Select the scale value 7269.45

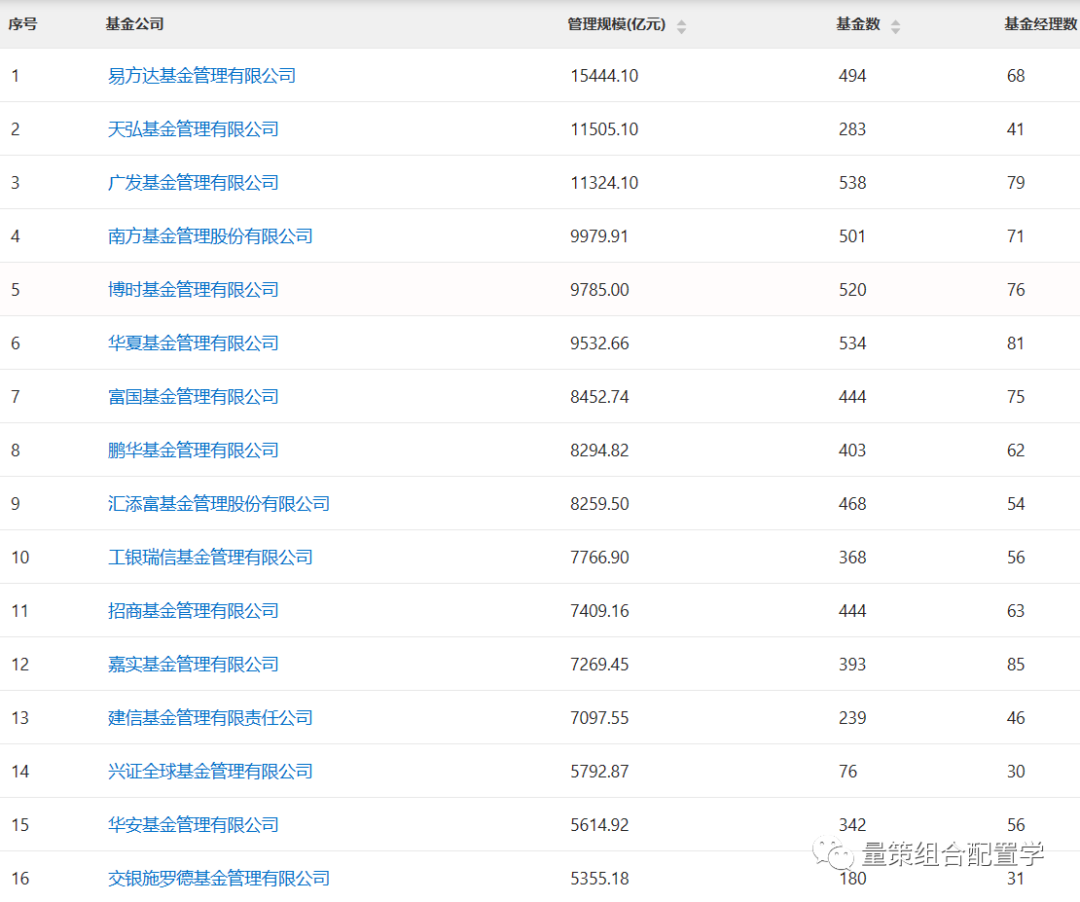pyautogui.click(x=599, y=664)
